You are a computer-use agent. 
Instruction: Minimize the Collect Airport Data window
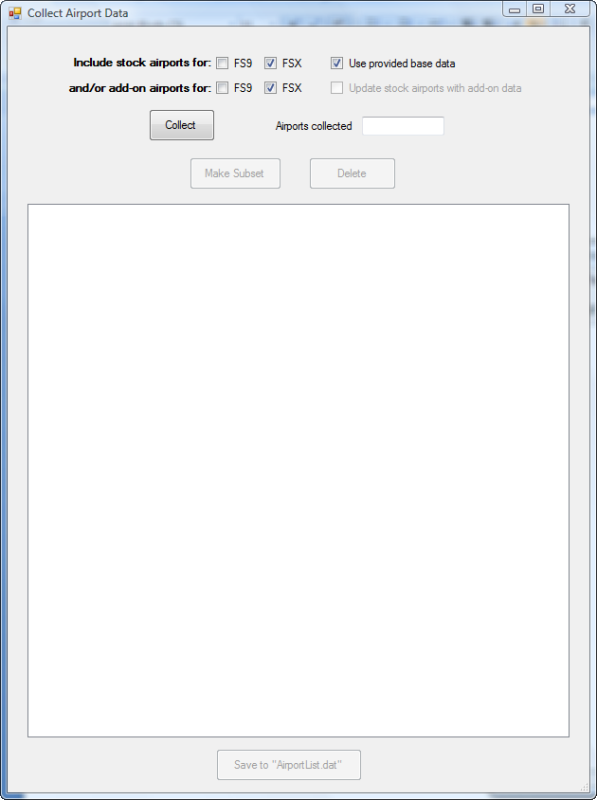tap(515, 9)
